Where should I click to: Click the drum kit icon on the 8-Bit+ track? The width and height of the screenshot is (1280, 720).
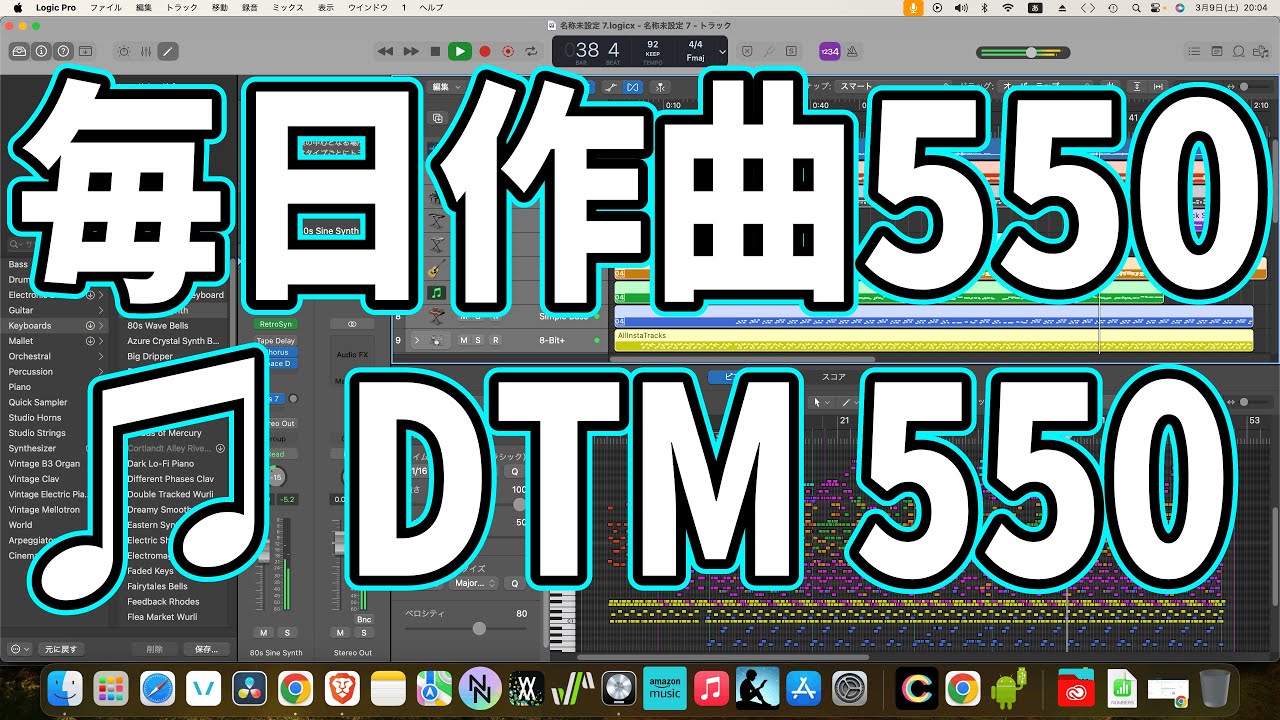pos(437,340)
